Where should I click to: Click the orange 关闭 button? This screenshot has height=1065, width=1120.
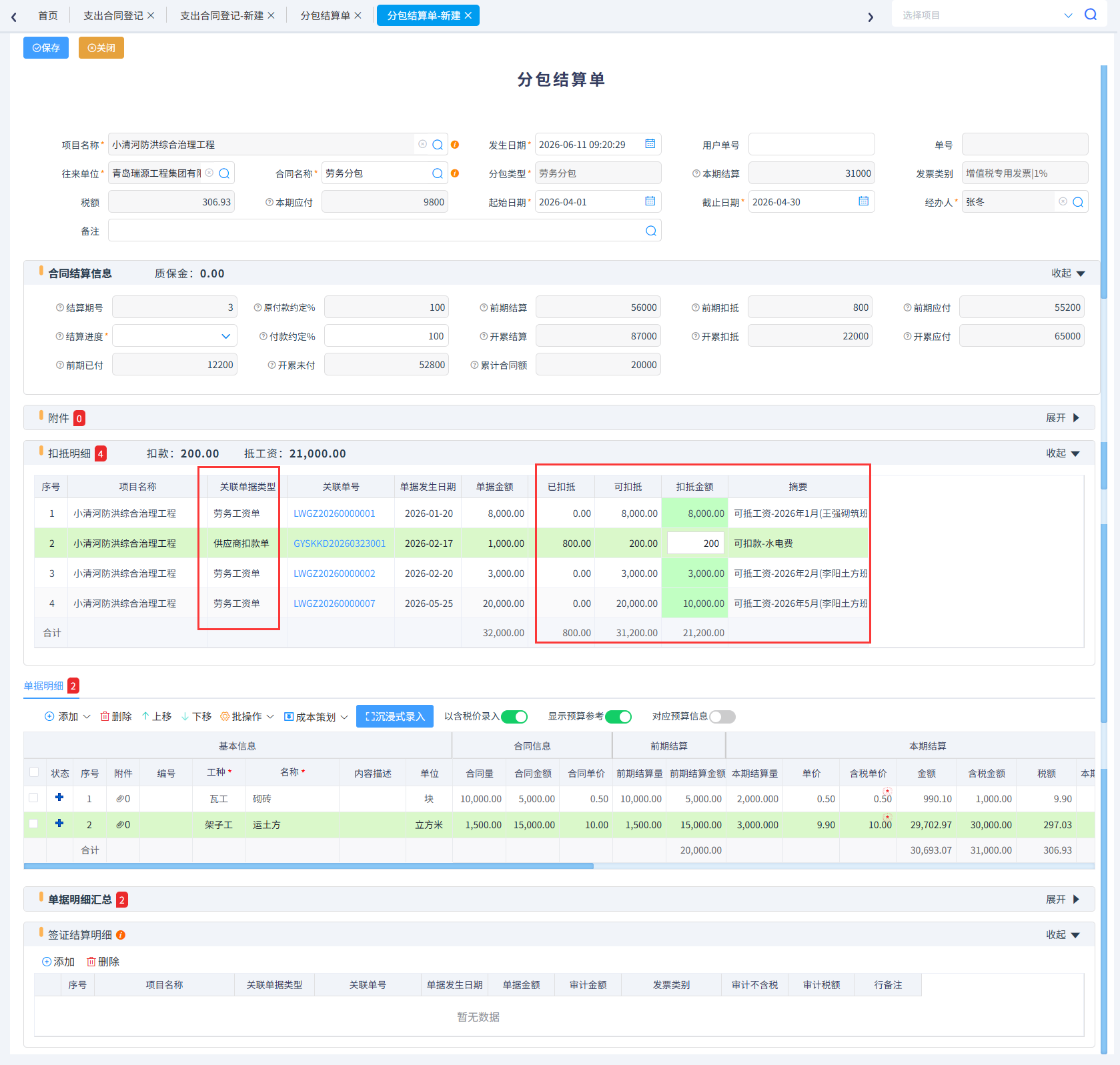coord(101,48)
